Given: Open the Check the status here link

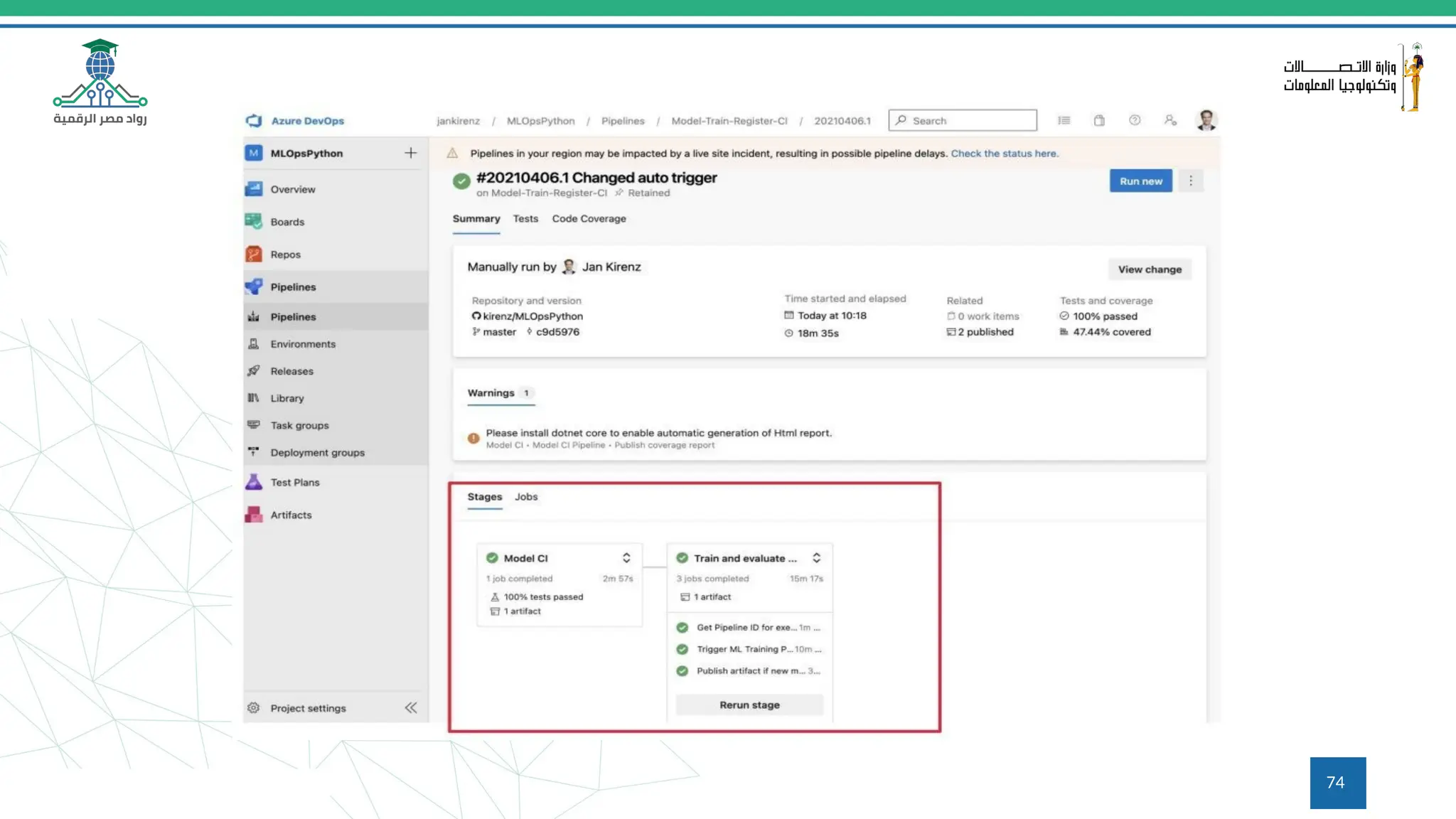Looking at the screenshot, I should click(x=1004, y=154).
